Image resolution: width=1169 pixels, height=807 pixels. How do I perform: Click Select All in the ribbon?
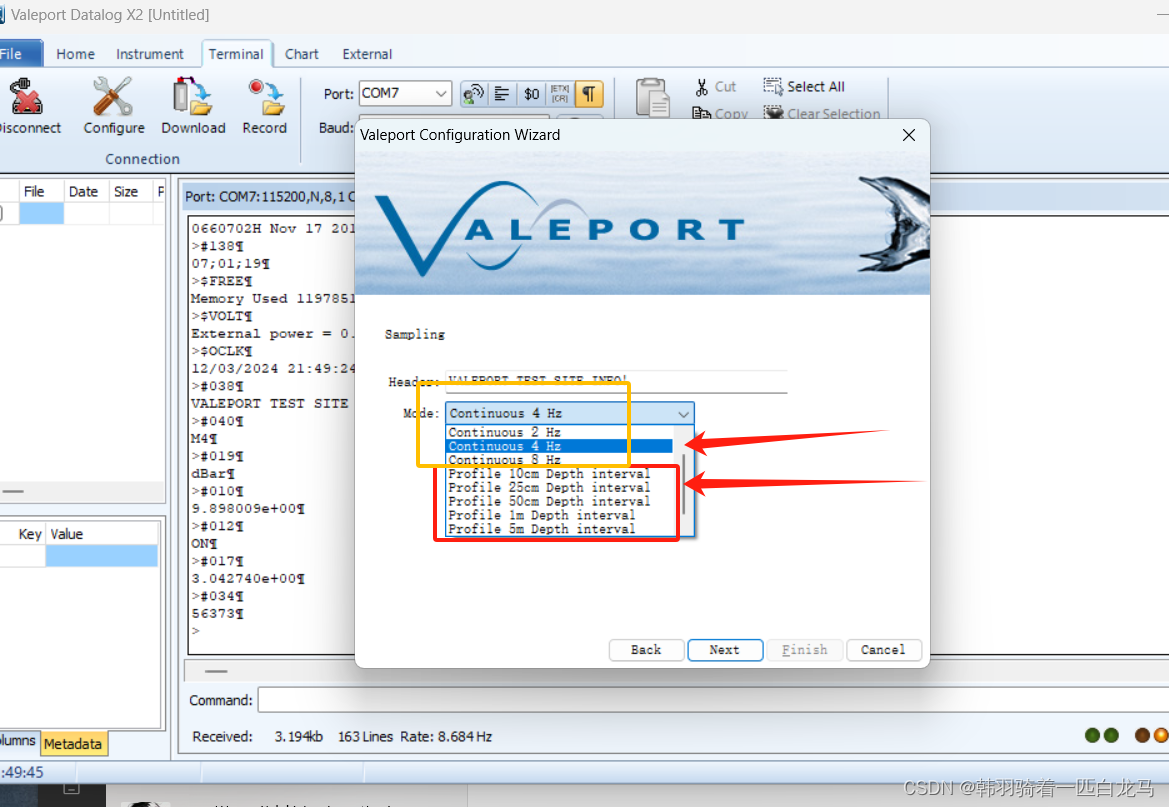point(804,87)
